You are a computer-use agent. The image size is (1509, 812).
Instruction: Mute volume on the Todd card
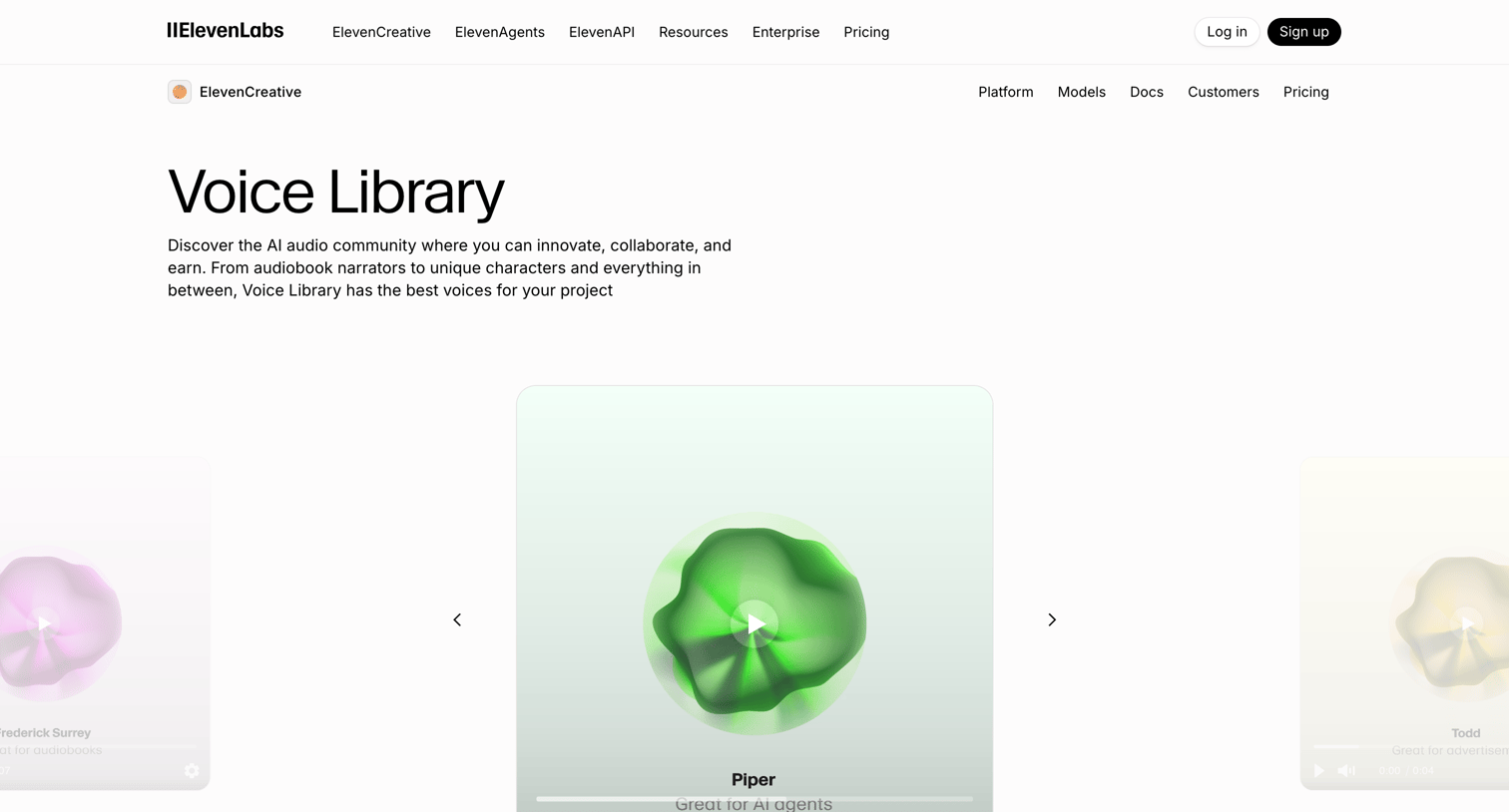click(1346, 770)
